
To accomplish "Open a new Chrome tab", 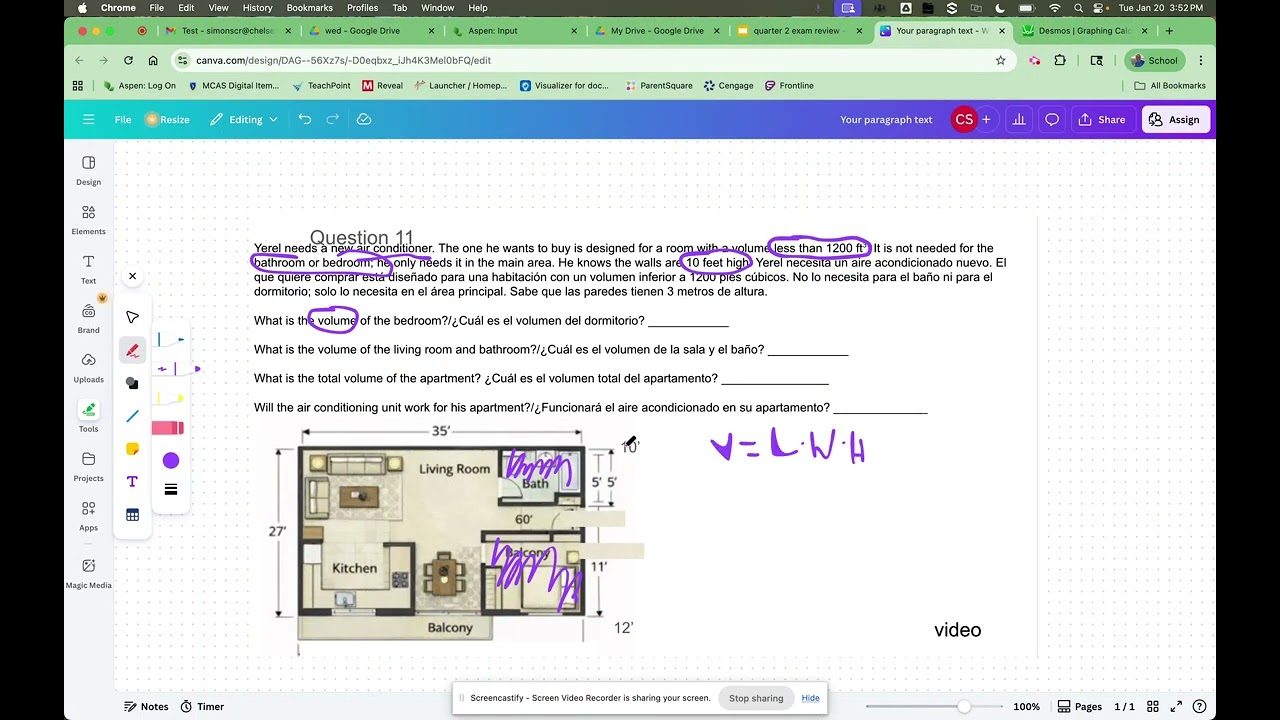I will tap(1169, 31).
